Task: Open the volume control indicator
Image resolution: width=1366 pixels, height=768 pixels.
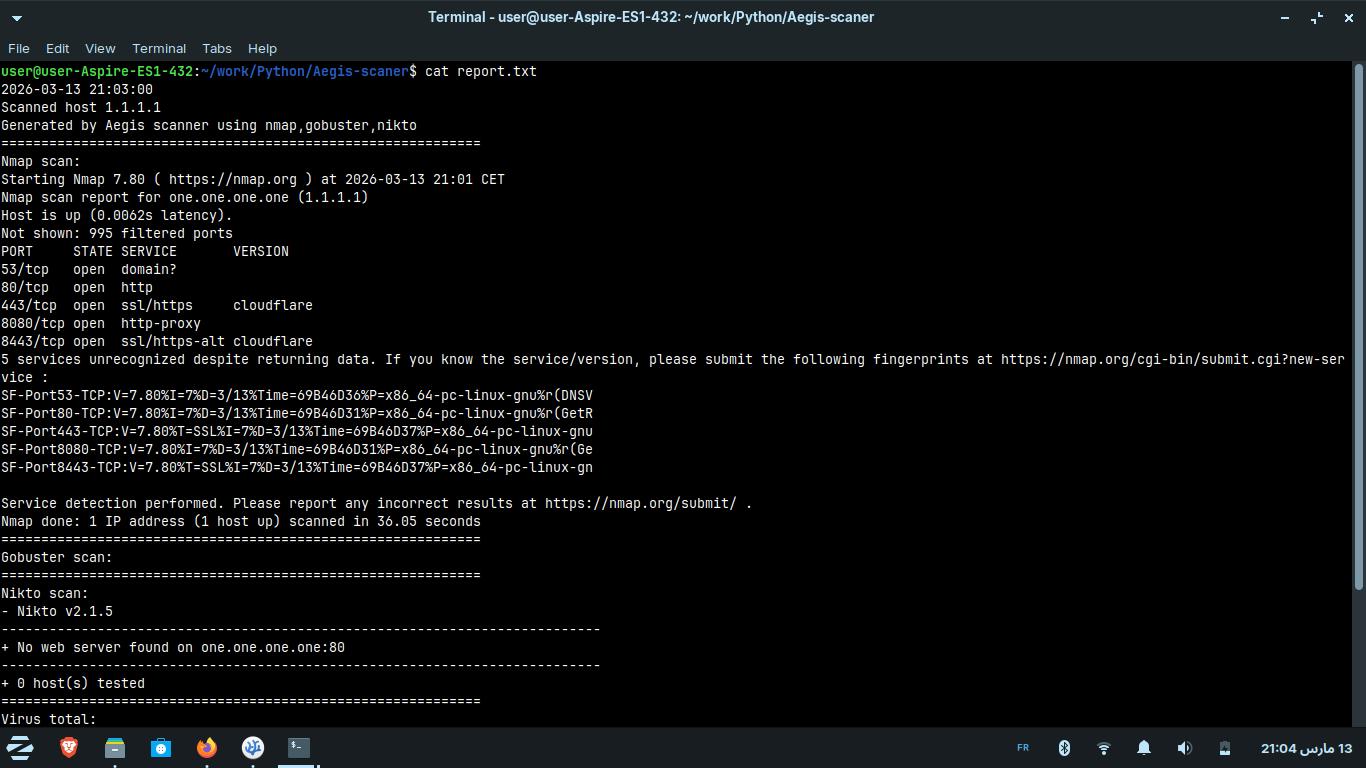Action: [1185, 748]
